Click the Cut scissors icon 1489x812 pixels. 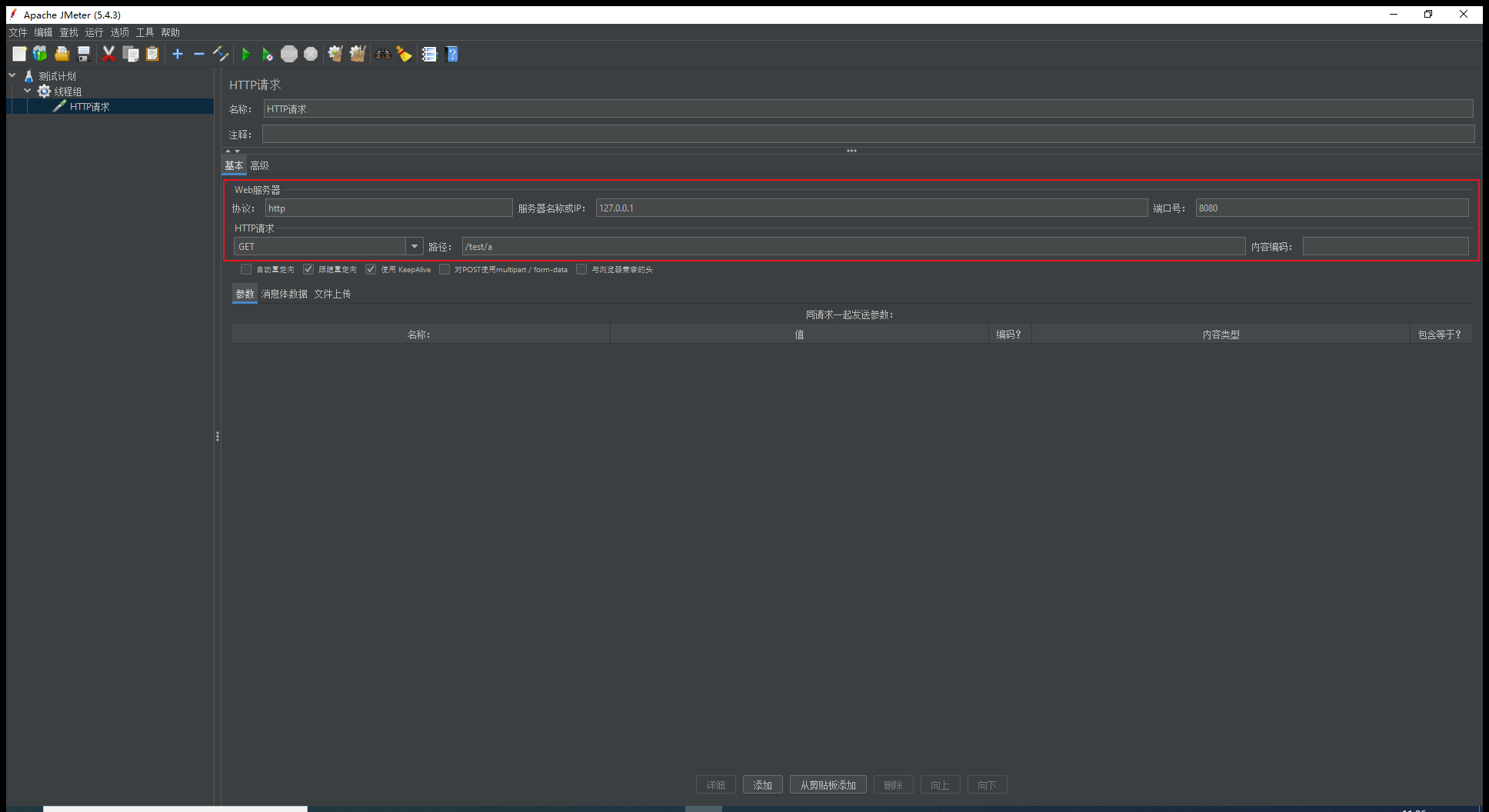coord(108,54)
